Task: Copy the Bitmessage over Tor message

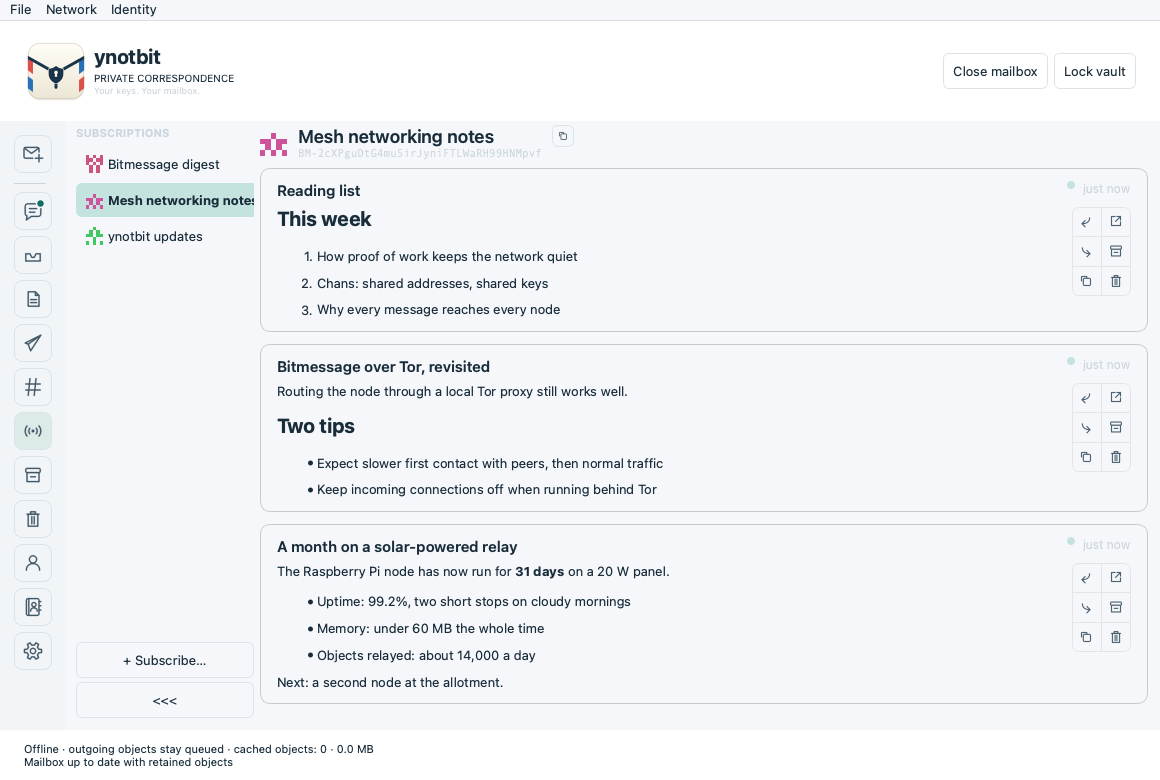Action: click(x=1086, y=457)
